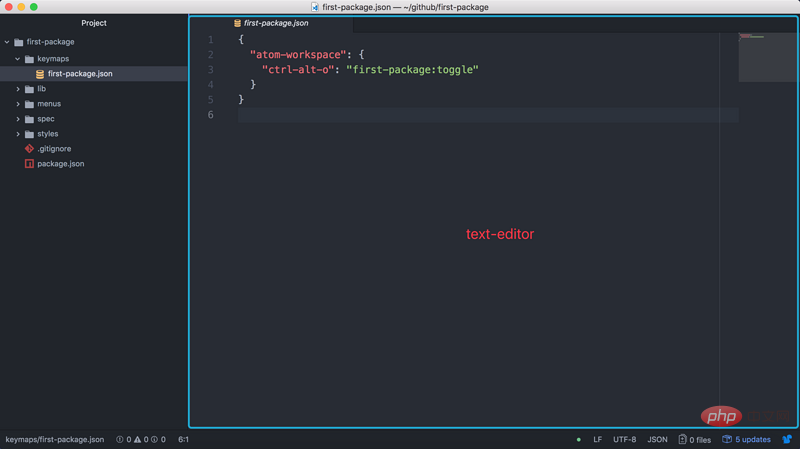
Task: Click the package.json file icon
Action: [29, 164]
